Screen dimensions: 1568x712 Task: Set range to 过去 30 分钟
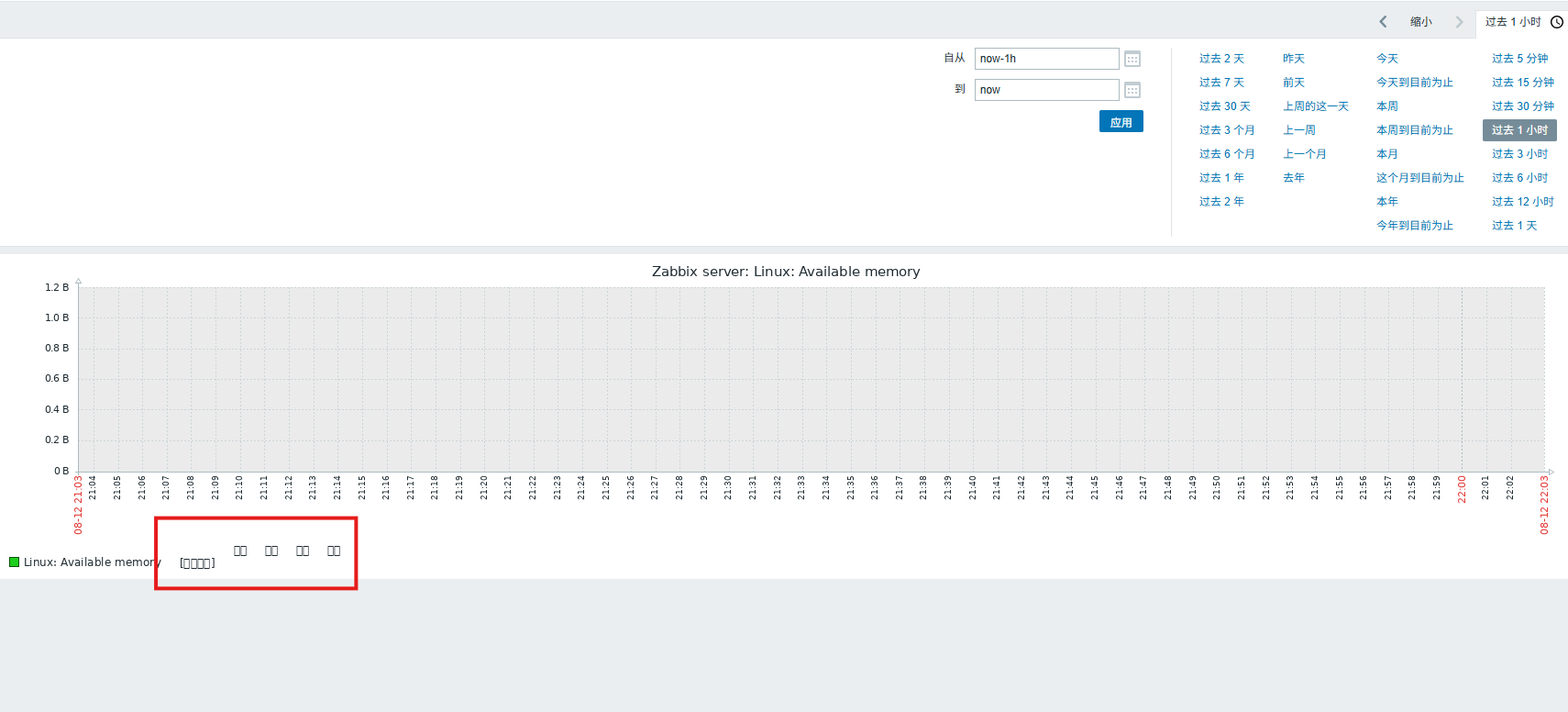click(x=1522, y=106)
